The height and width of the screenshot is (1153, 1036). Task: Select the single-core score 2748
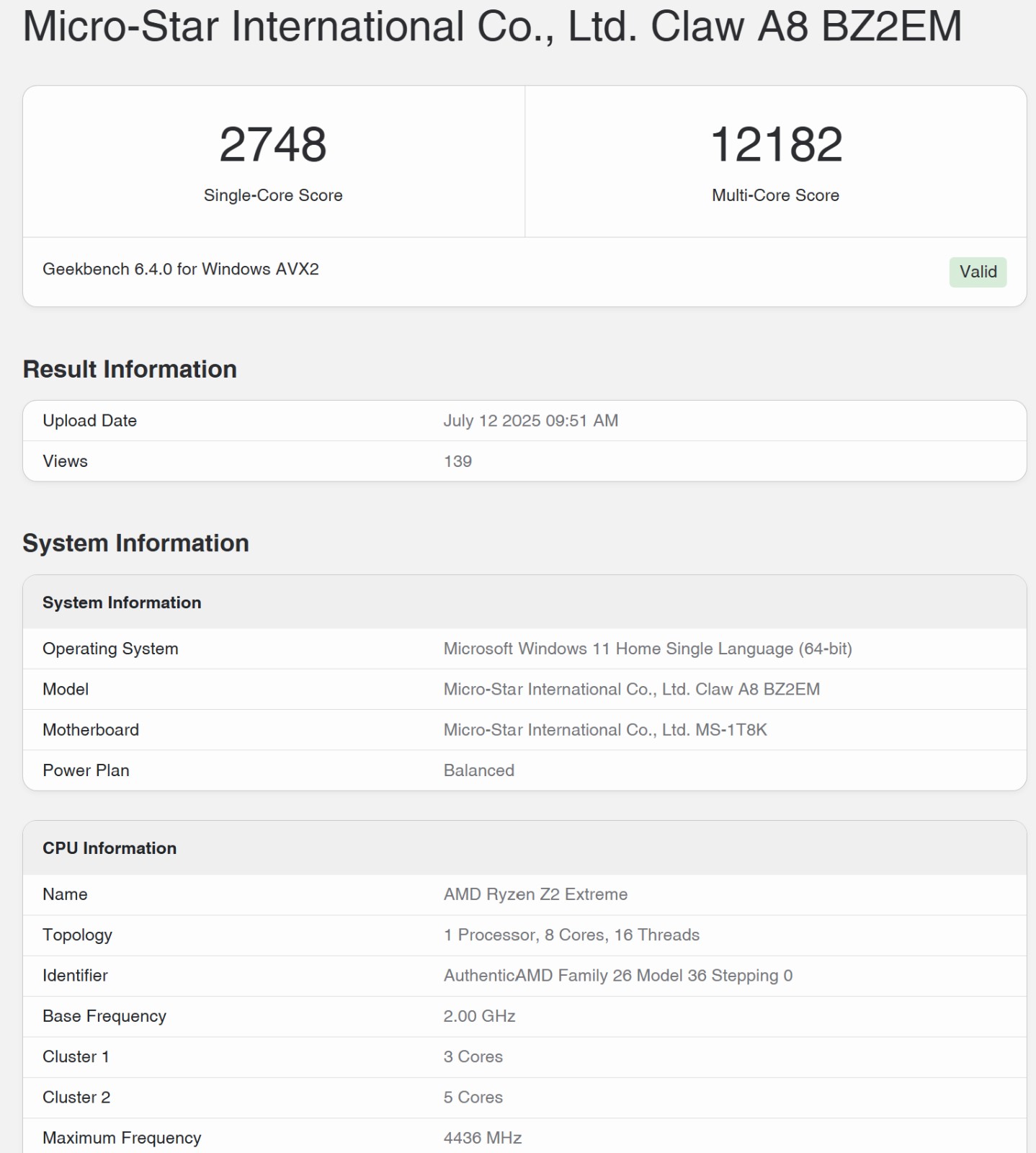point(273,144)
